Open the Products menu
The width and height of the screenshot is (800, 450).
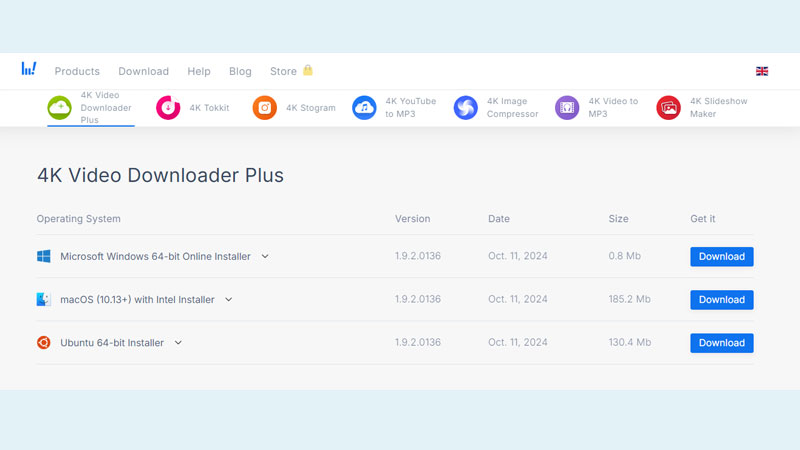click(x=77, y=71)
